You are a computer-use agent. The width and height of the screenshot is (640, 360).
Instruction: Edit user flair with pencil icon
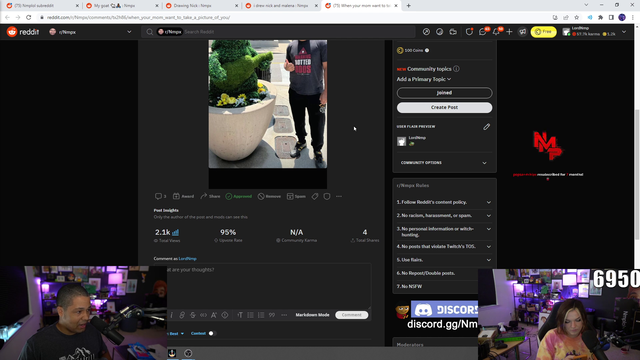point(487,127)
